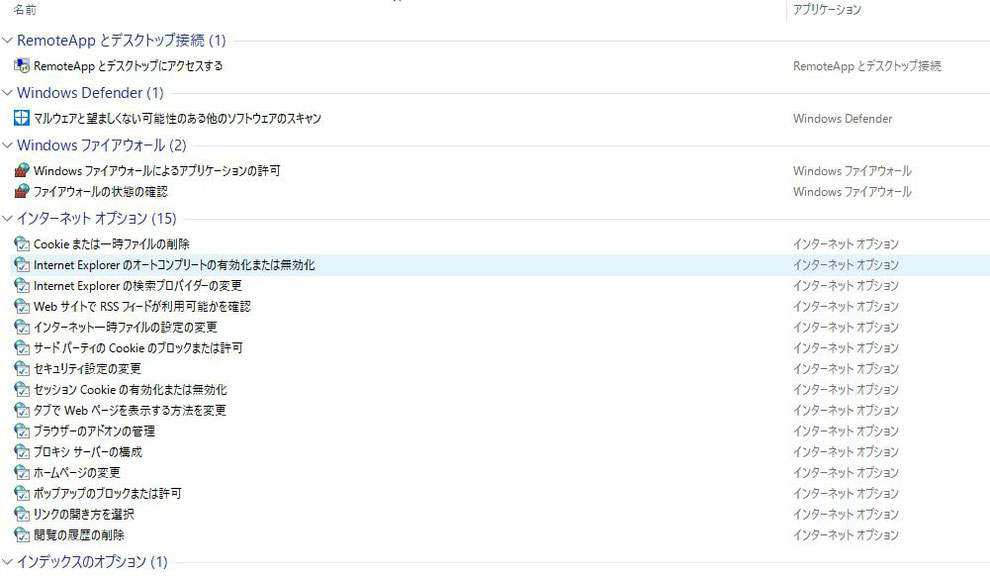Select Web サイトで RSS フィードが利用可能かを確認
990x576 pixels.
coord(142,306)
